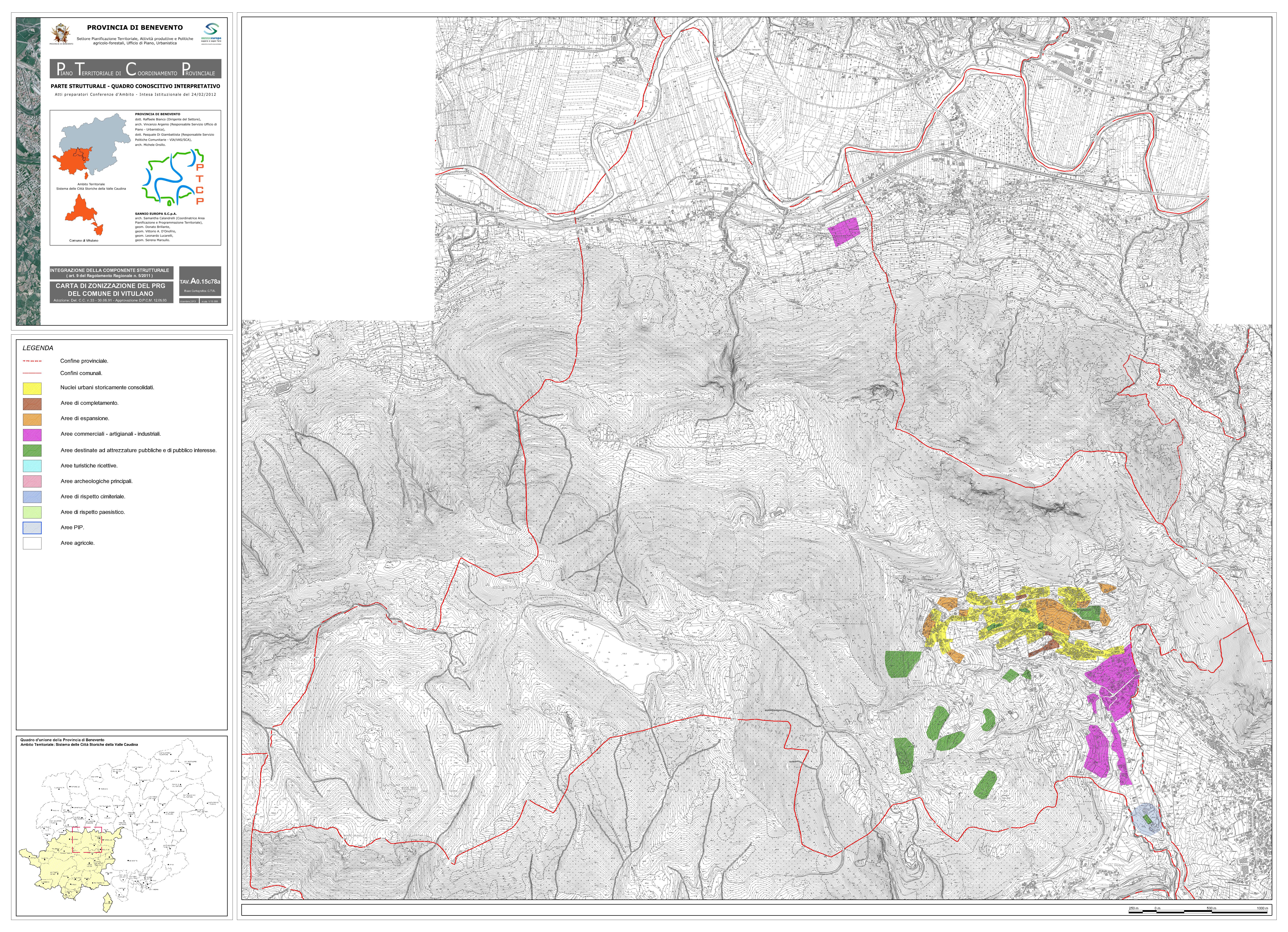Select the 'LEGENDA' heading
The width and height of the screenshot is (1288, 932).
[x=38, y=348]
